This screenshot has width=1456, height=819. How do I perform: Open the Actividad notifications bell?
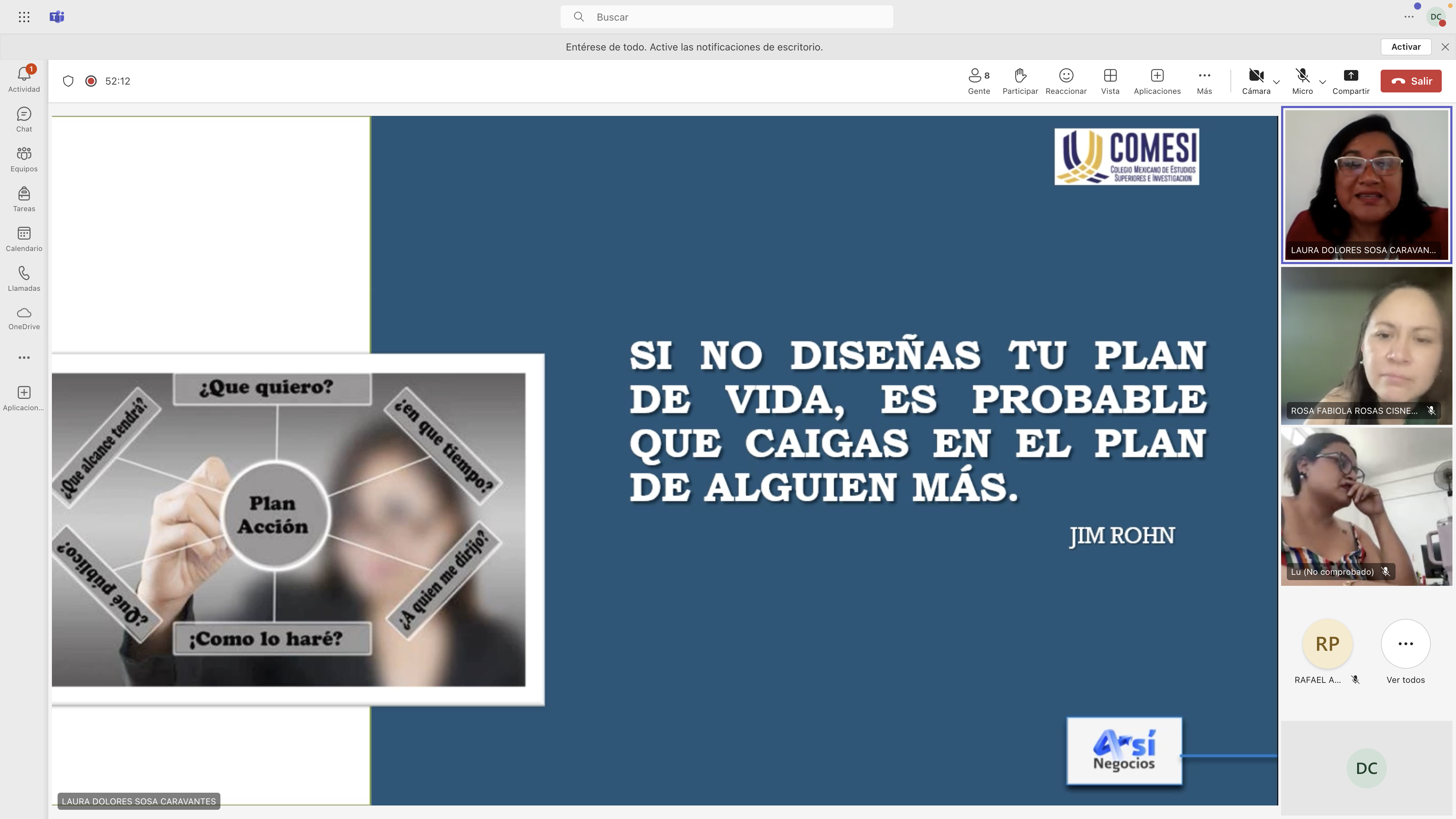coord(24,79)
